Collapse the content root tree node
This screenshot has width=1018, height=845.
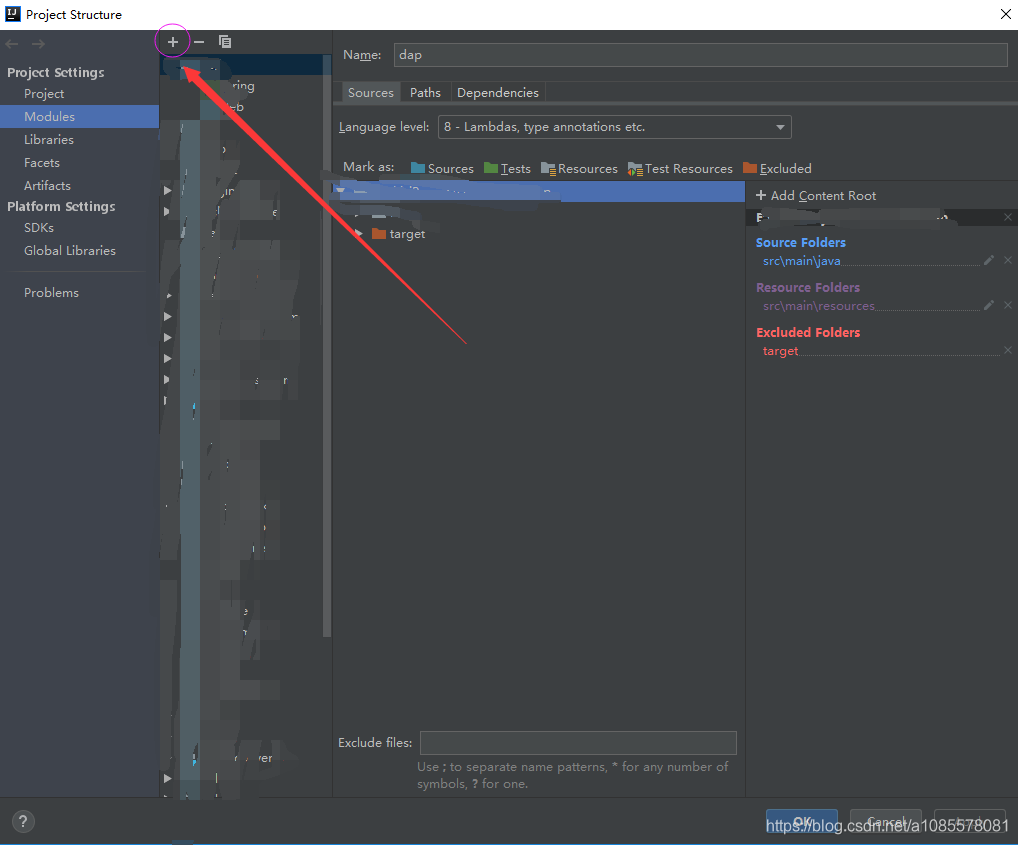pos(340,191)
